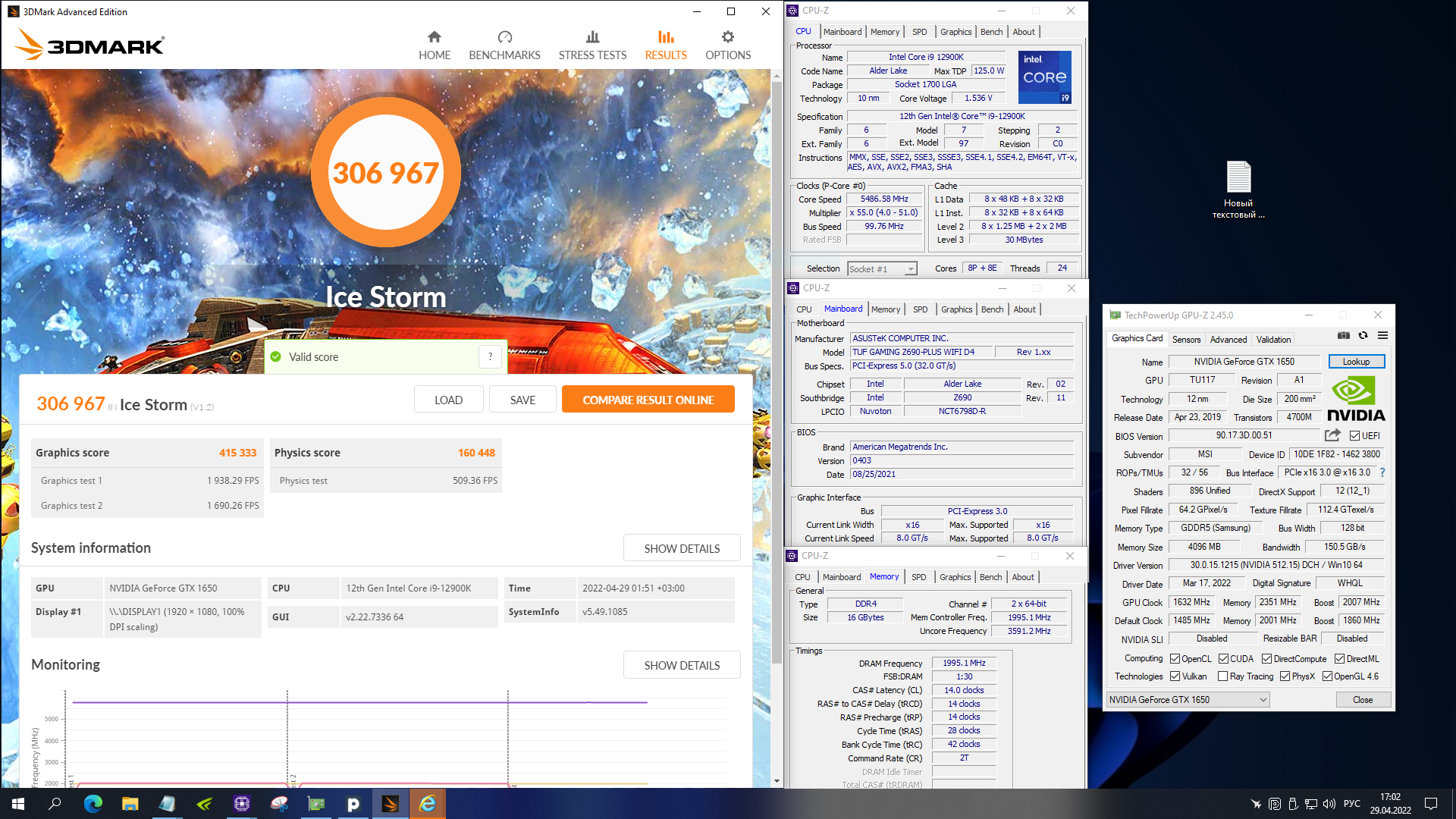Image resolution: width=1456 pixels, height=819 pixels.
Task: Show details for Monitoring
Action: click(x=682, y=665)
